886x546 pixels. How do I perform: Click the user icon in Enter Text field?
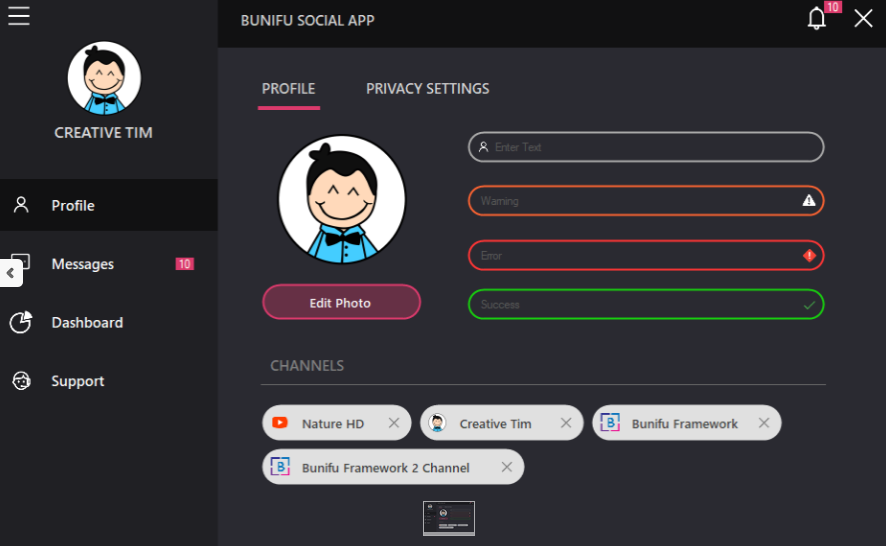(x=483, y=147)
